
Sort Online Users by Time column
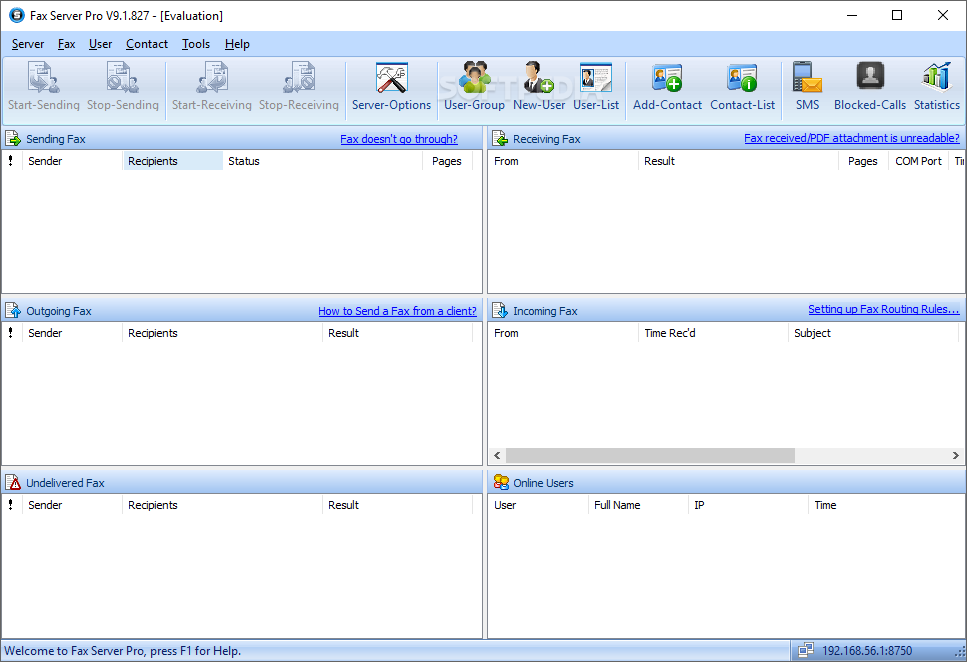[x=886, y=505]
